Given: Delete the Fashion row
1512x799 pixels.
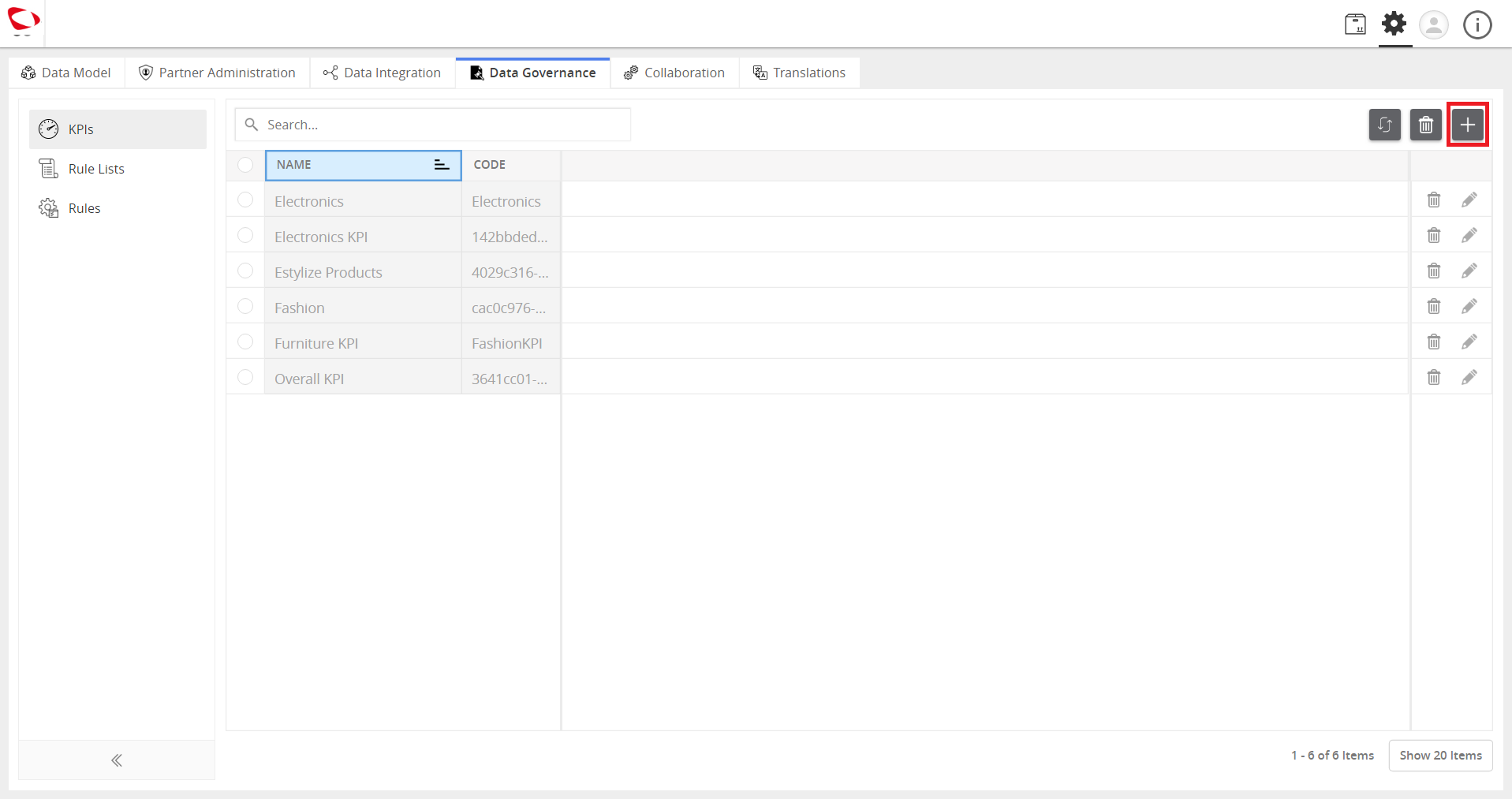Looking at the screenshot, I should 1434,306.
